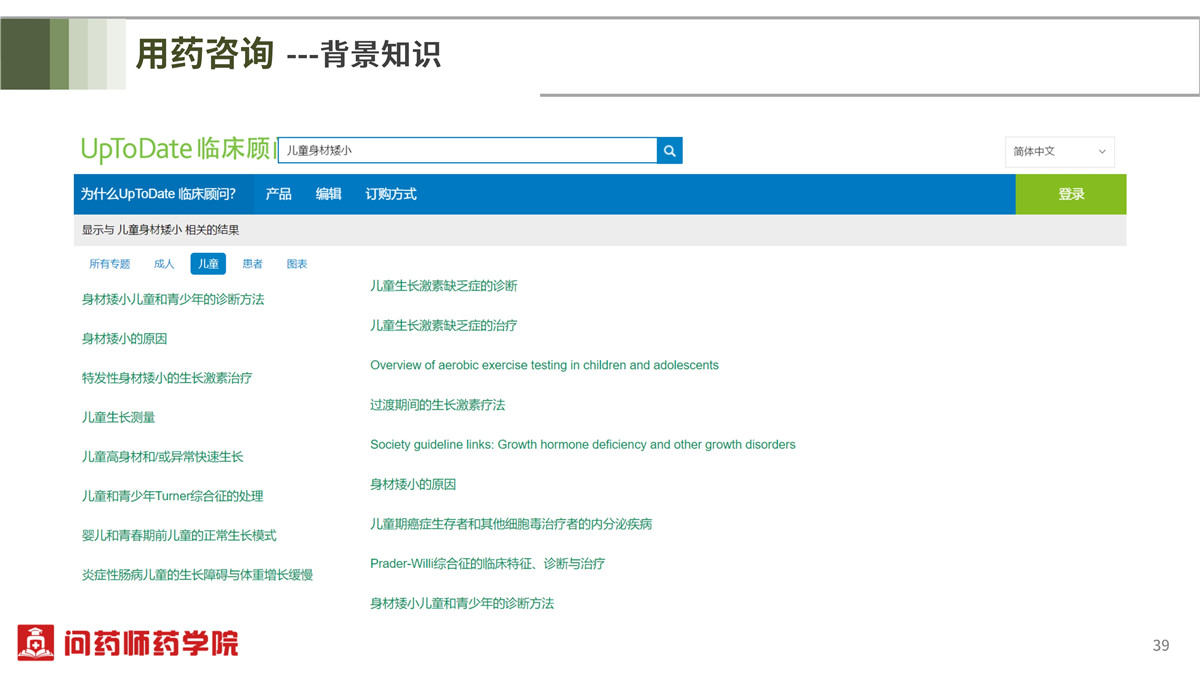Switch to the 所有专题 filter tab
This screenshot has height=675, width=1200.
(109, 264)
